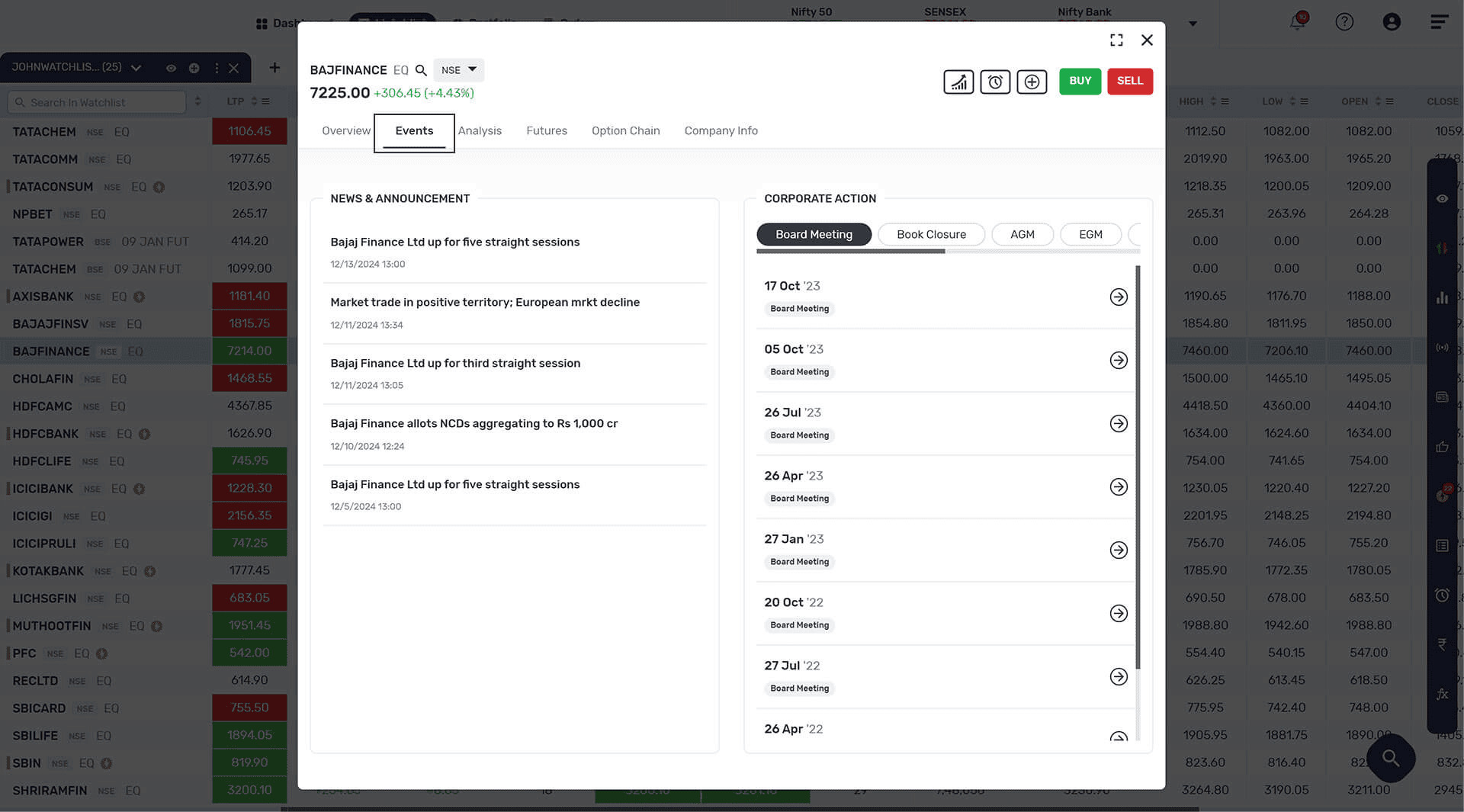The height and width of the screenshot is (812, 1464).
Task: Open the help question mark icon
Action: click(x=1344, y=21)
